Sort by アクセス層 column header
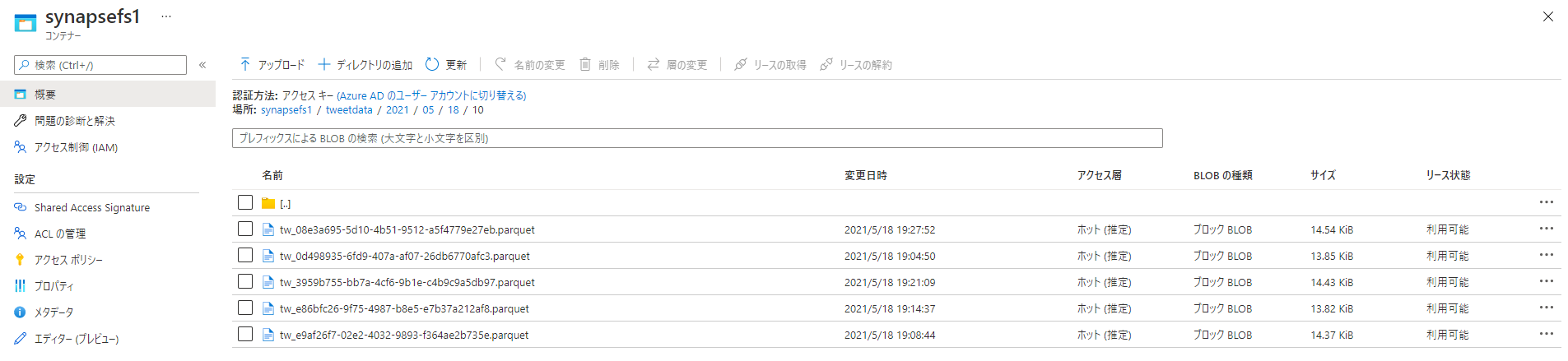Image resolution: width=1568 pixels, height=361 pixels. click(1100, 175)
